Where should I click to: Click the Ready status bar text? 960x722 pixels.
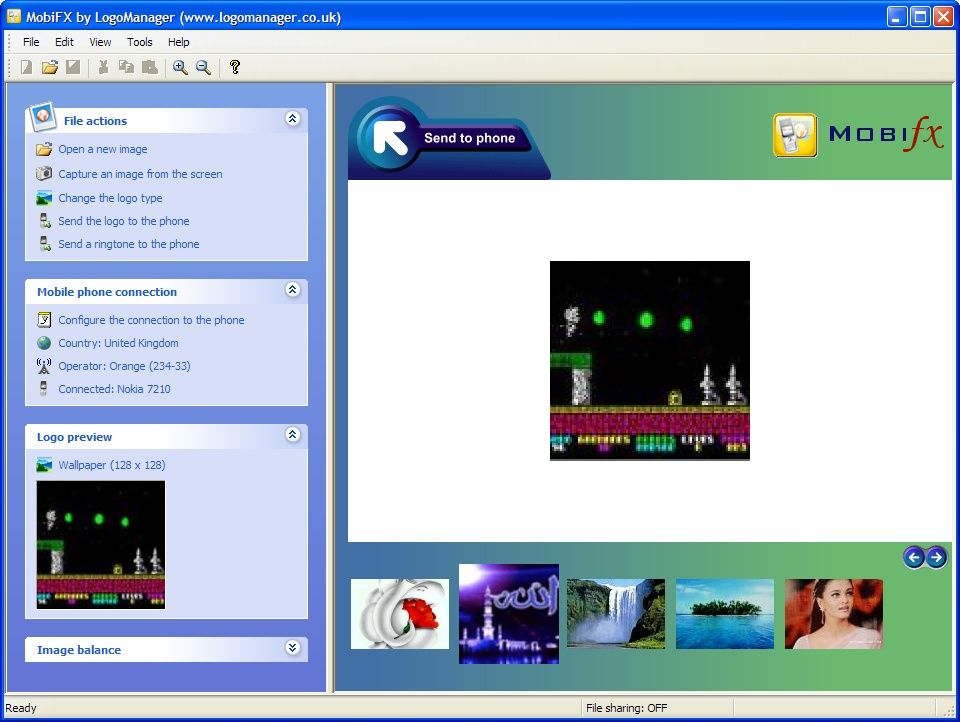coord(21,708)
